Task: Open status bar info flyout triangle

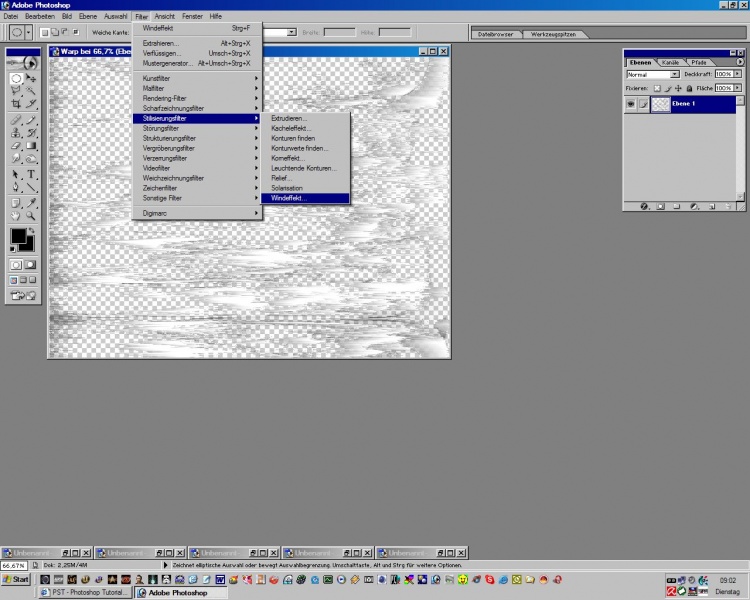Action: click(x=165, y=565)
